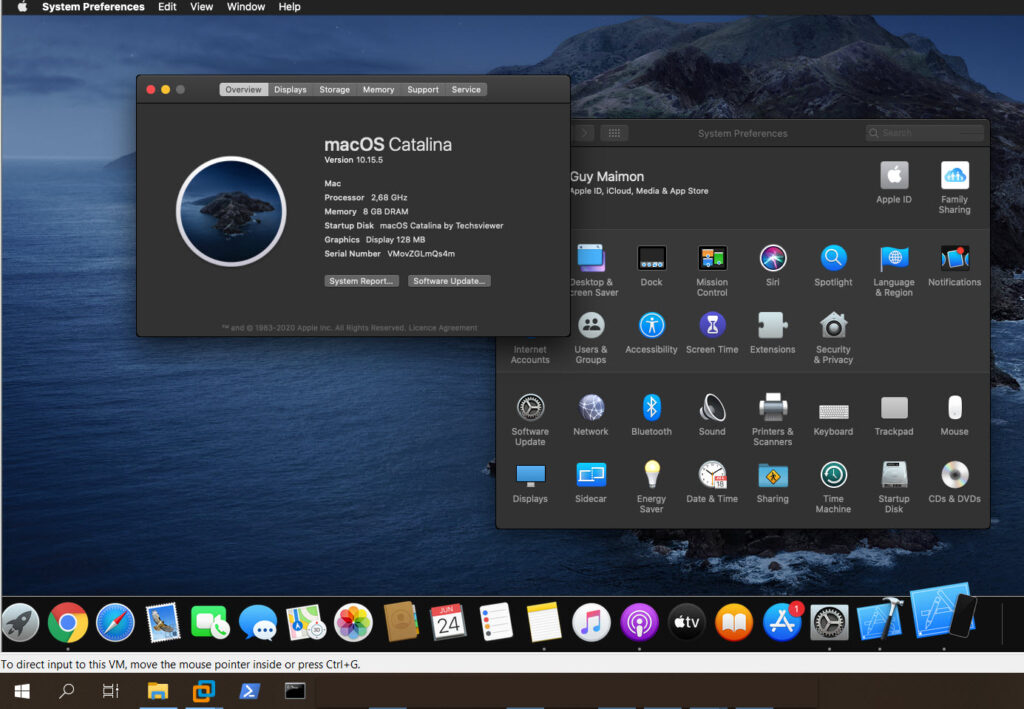Open Siri preferences

(773, 266)
